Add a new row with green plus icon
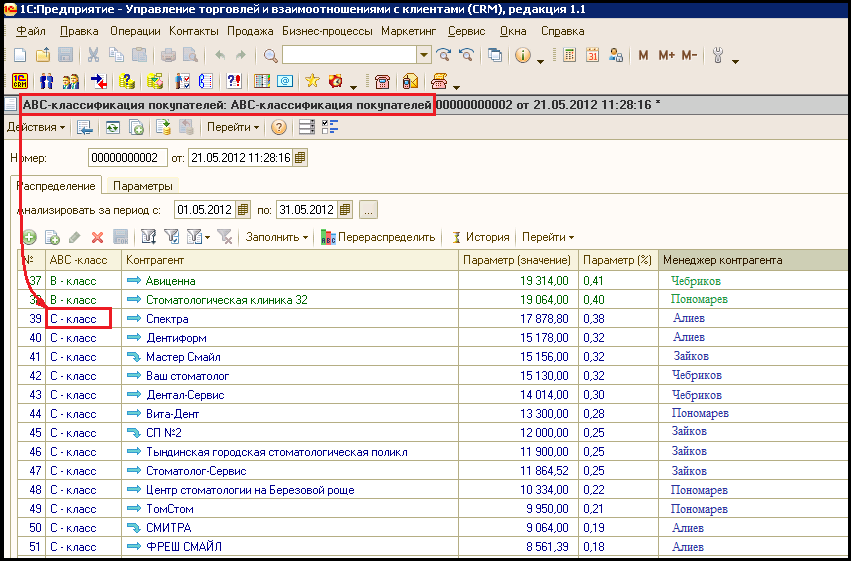 29,237
